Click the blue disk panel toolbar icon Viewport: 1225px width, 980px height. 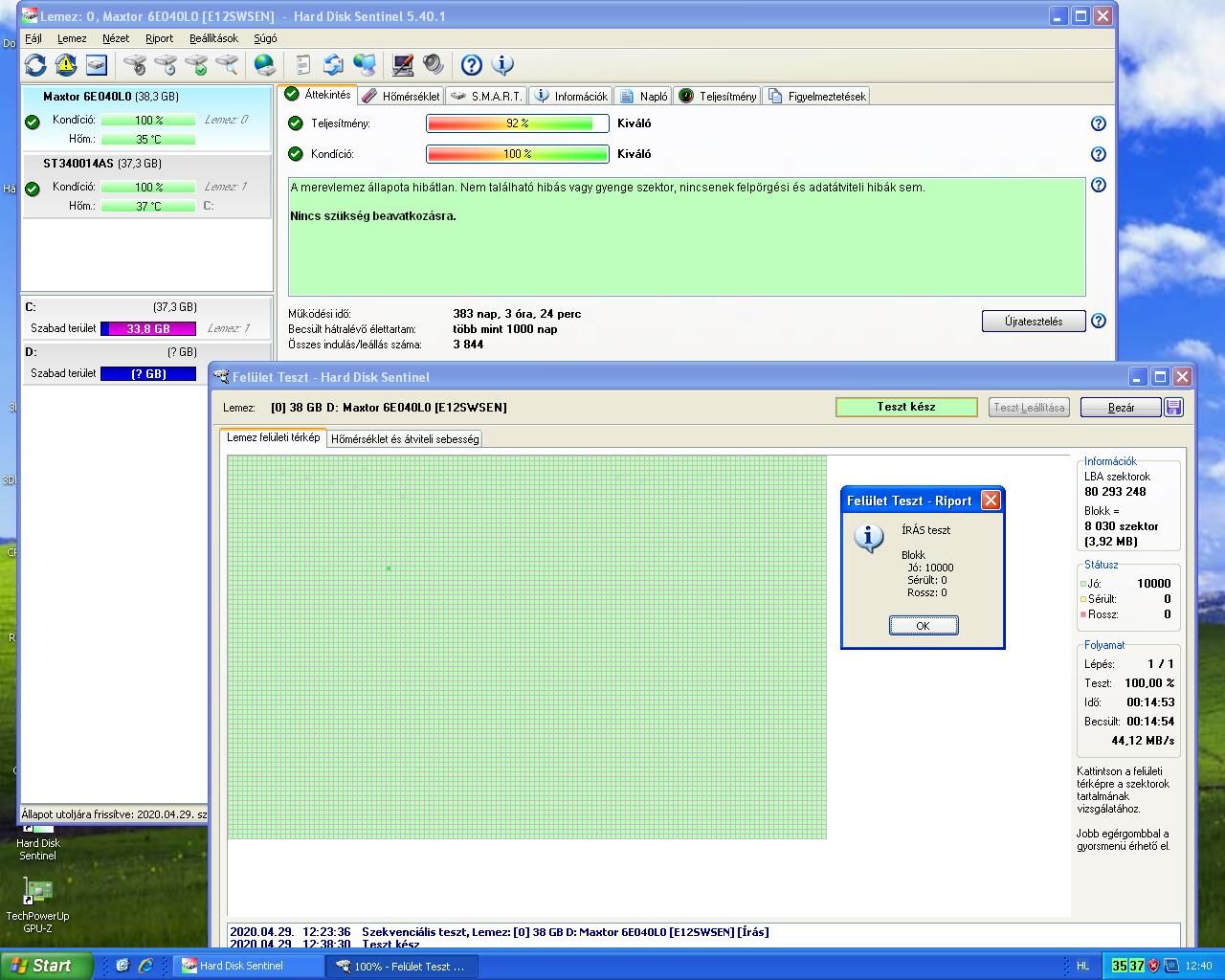97,65
